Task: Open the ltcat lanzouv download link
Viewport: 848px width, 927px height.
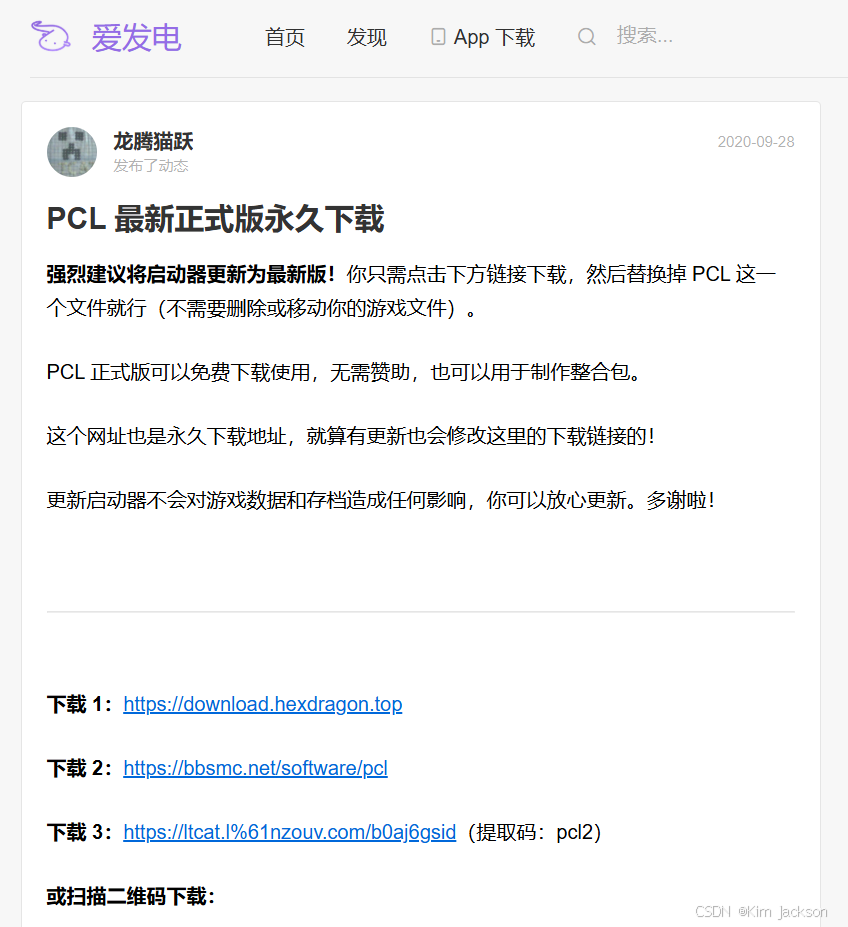Action: coord(290,832)
